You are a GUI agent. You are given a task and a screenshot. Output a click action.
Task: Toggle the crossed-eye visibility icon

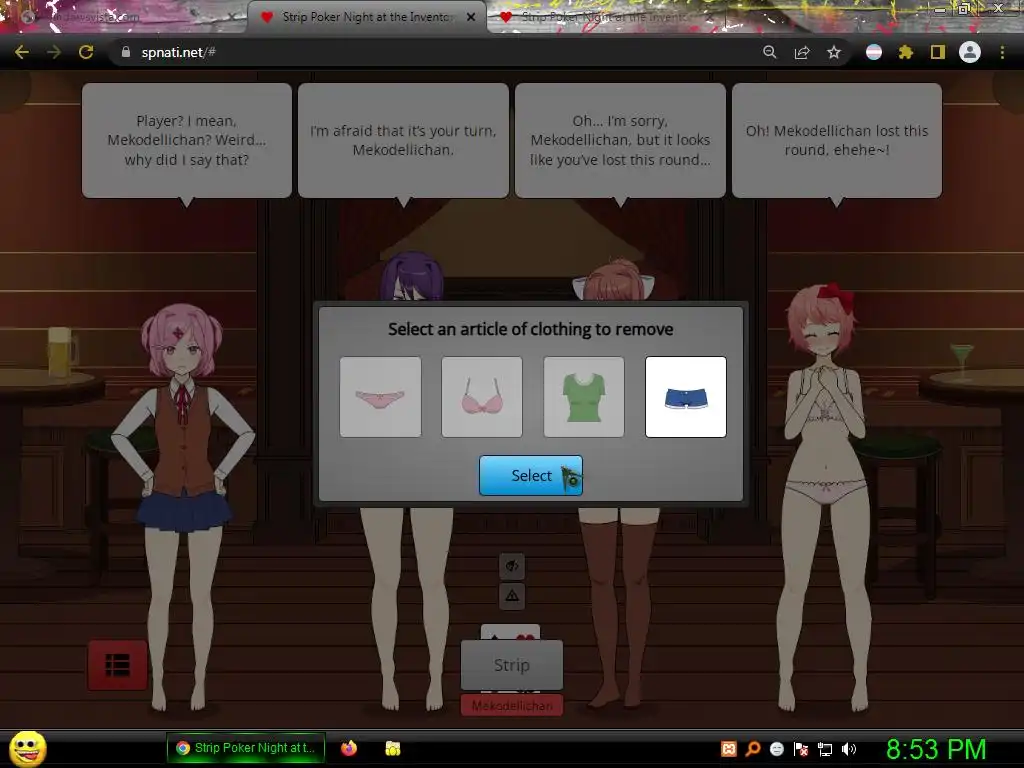512,566
